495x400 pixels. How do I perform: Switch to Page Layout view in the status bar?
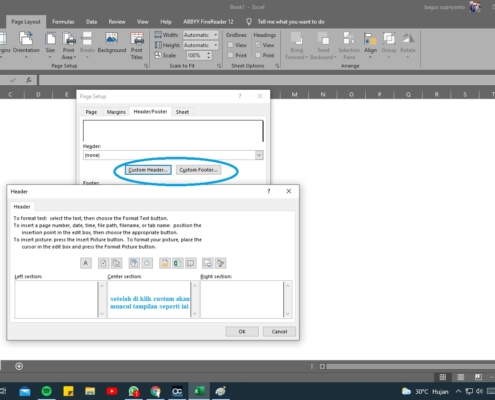(461, 377)
